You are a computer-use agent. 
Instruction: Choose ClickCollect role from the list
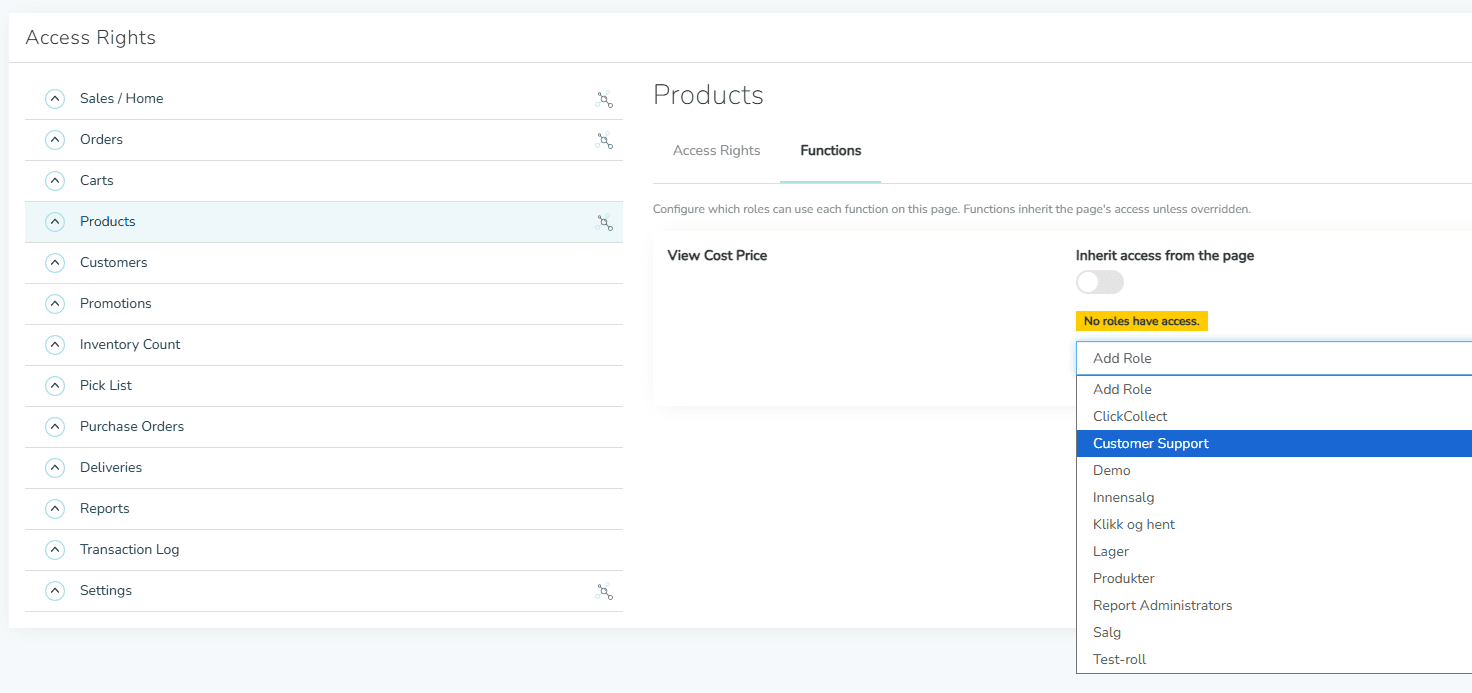(x=1274, y=417)
